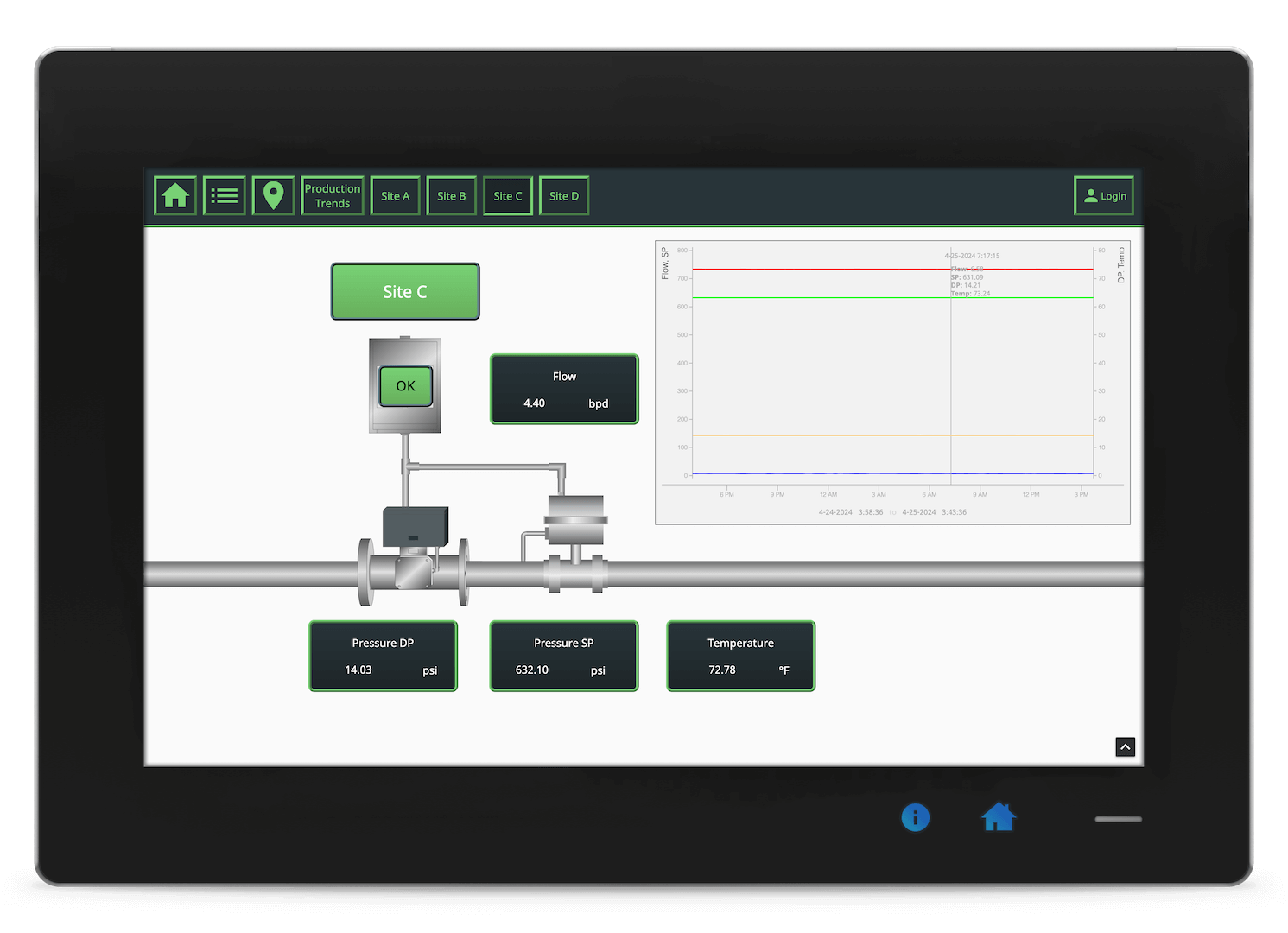
Task: Toggle the flow meter on the pipeline
Action: (x=415, y=570)
